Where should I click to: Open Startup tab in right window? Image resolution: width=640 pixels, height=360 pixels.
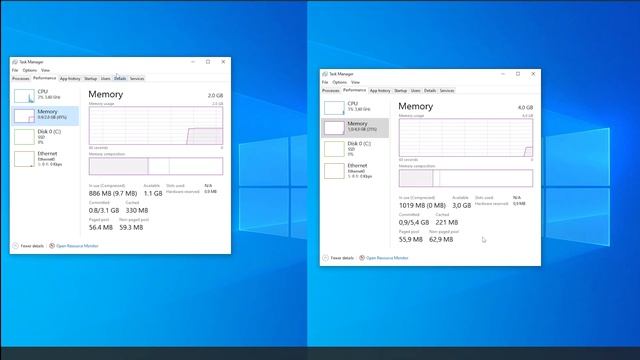[x=400, y=91]
